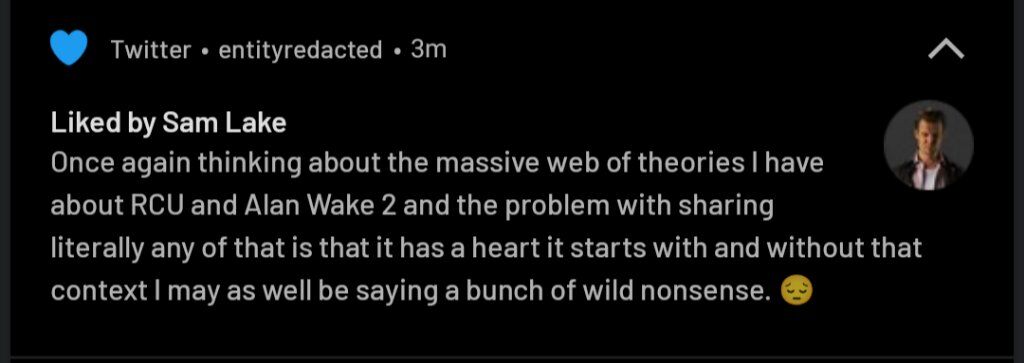The height and width of the screenshot is (363, 1024).
Task: Tap the name Sam Lake in title
Action: 224,122
